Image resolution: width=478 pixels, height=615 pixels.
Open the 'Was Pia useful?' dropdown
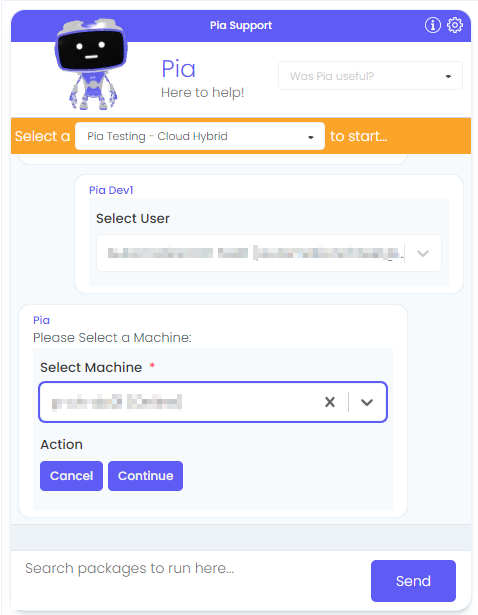pyautogui.click(x=370, y=76)
